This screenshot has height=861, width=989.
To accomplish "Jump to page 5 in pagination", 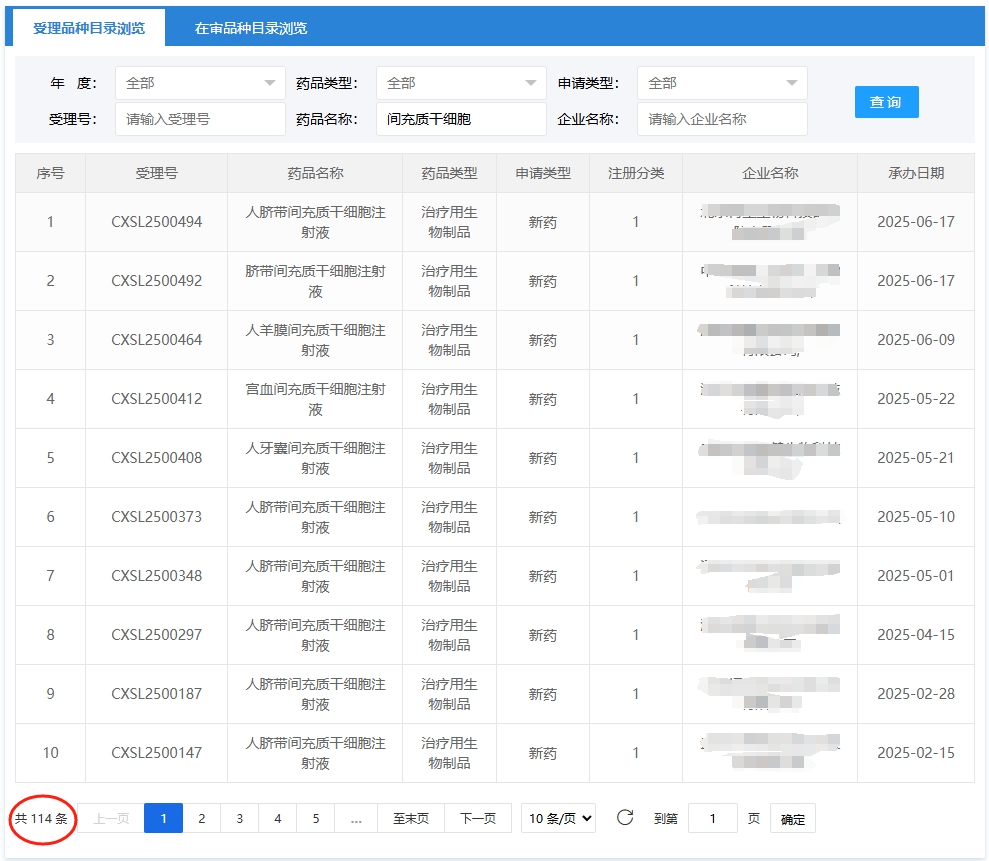I will point(315,819).
